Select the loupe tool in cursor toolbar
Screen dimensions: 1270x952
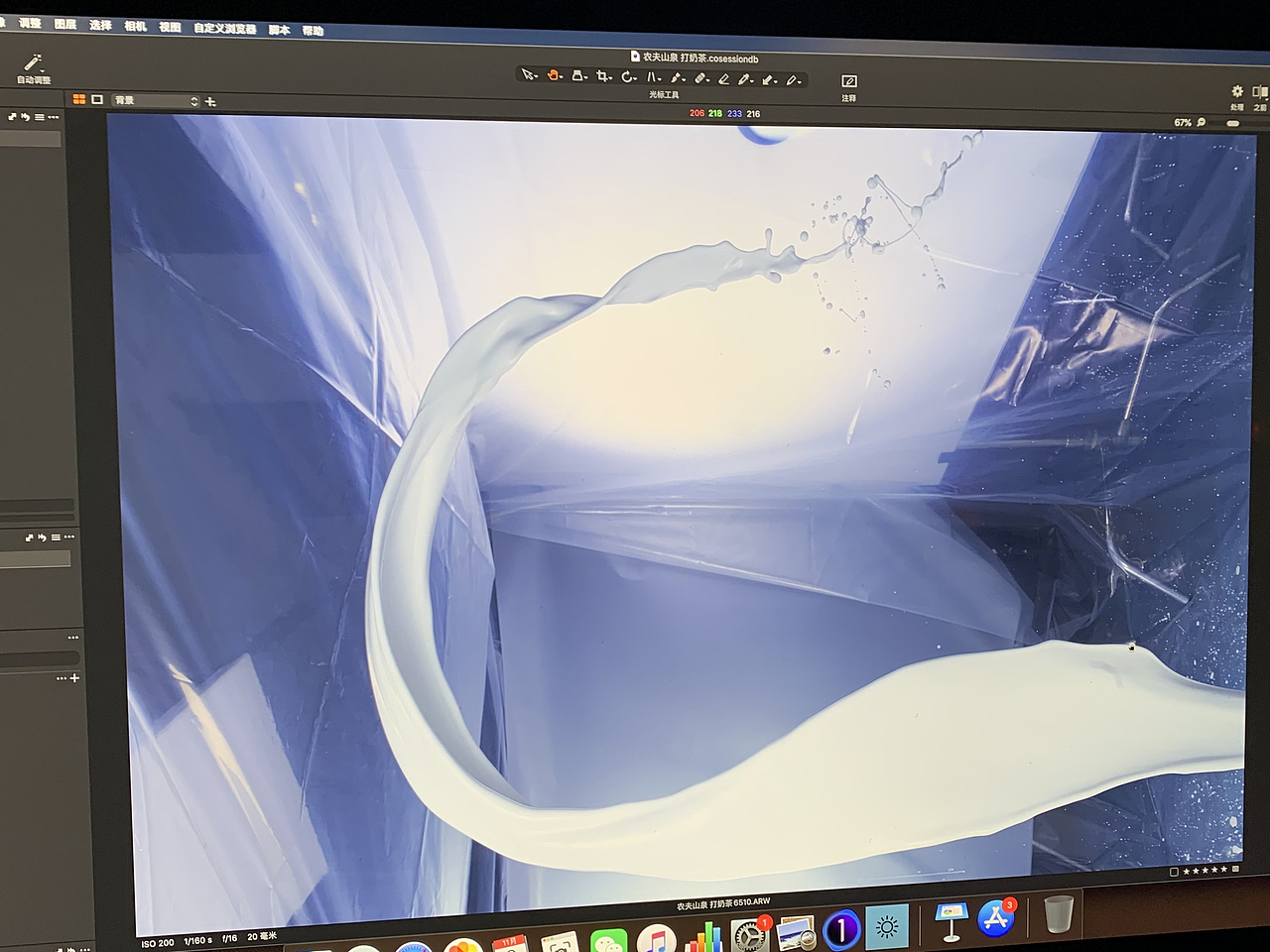tap(579, 75)
